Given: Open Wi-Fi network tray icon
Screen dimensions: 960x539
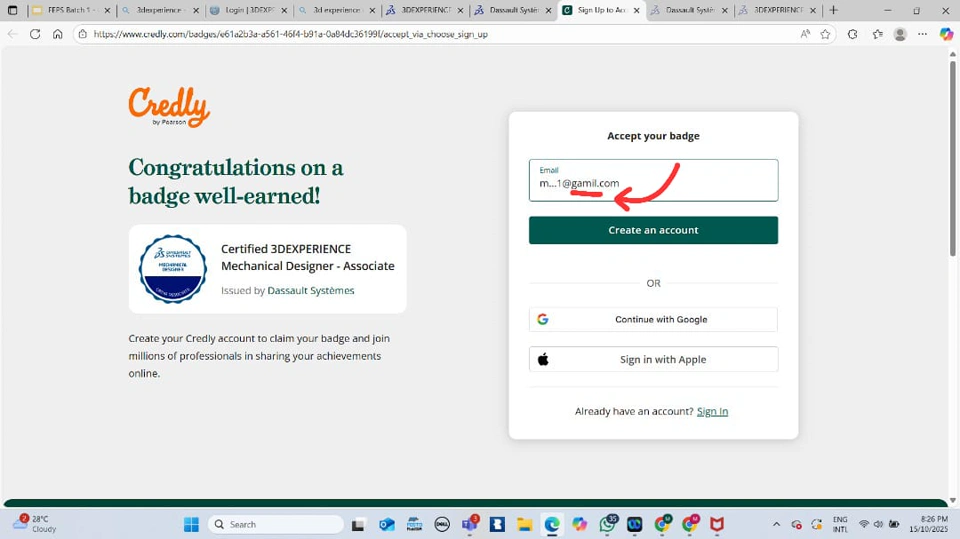Looking at the screenshot, I should 864,524.
